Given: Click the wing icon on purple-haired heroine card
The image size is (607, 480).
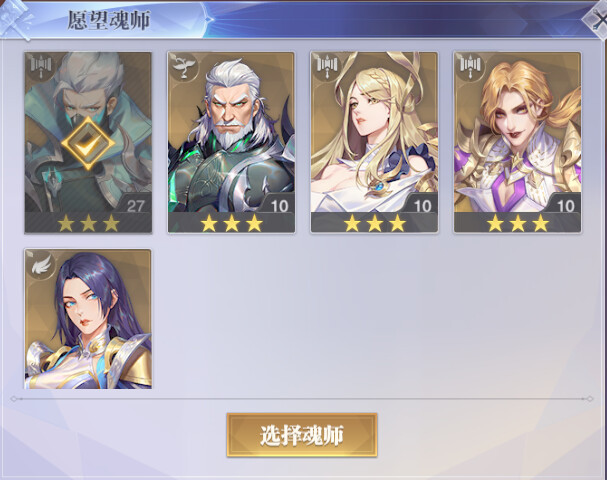Looking at the screenshot, I should pos(41,263).
